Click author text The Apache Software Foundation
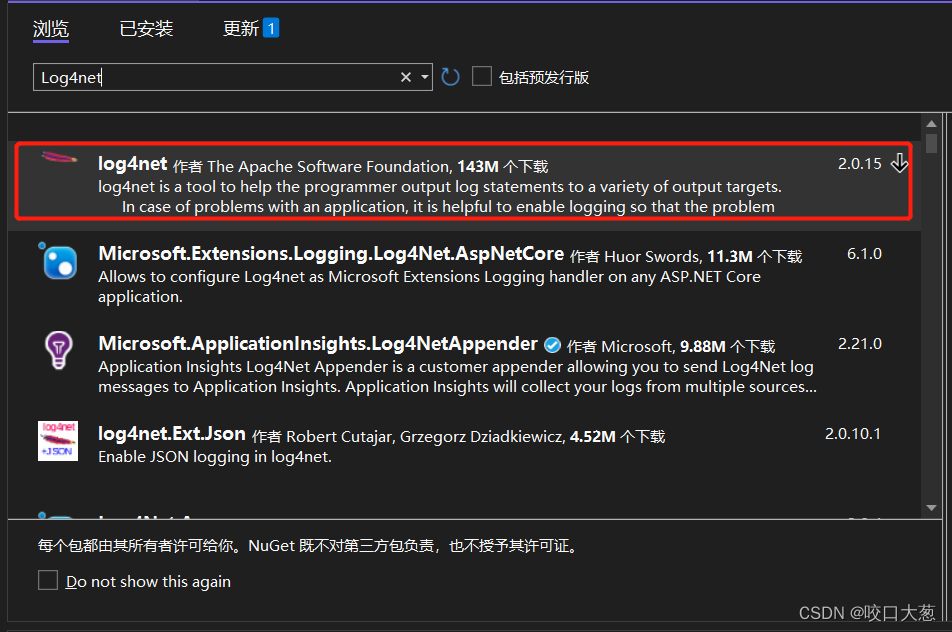Screen dimensions: 952x632 point(330,166)
